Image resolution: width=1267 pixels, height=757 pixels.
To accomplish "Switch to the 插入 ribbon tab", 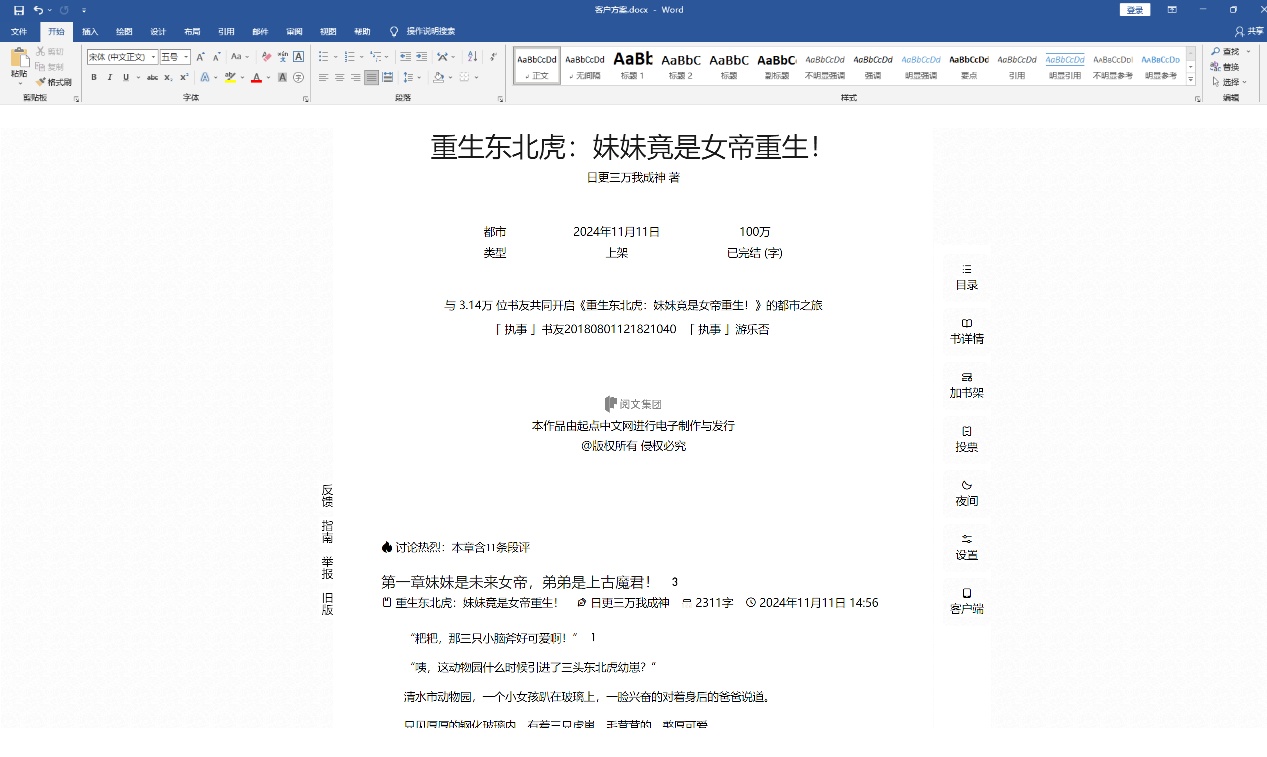I will coord(89,31).
